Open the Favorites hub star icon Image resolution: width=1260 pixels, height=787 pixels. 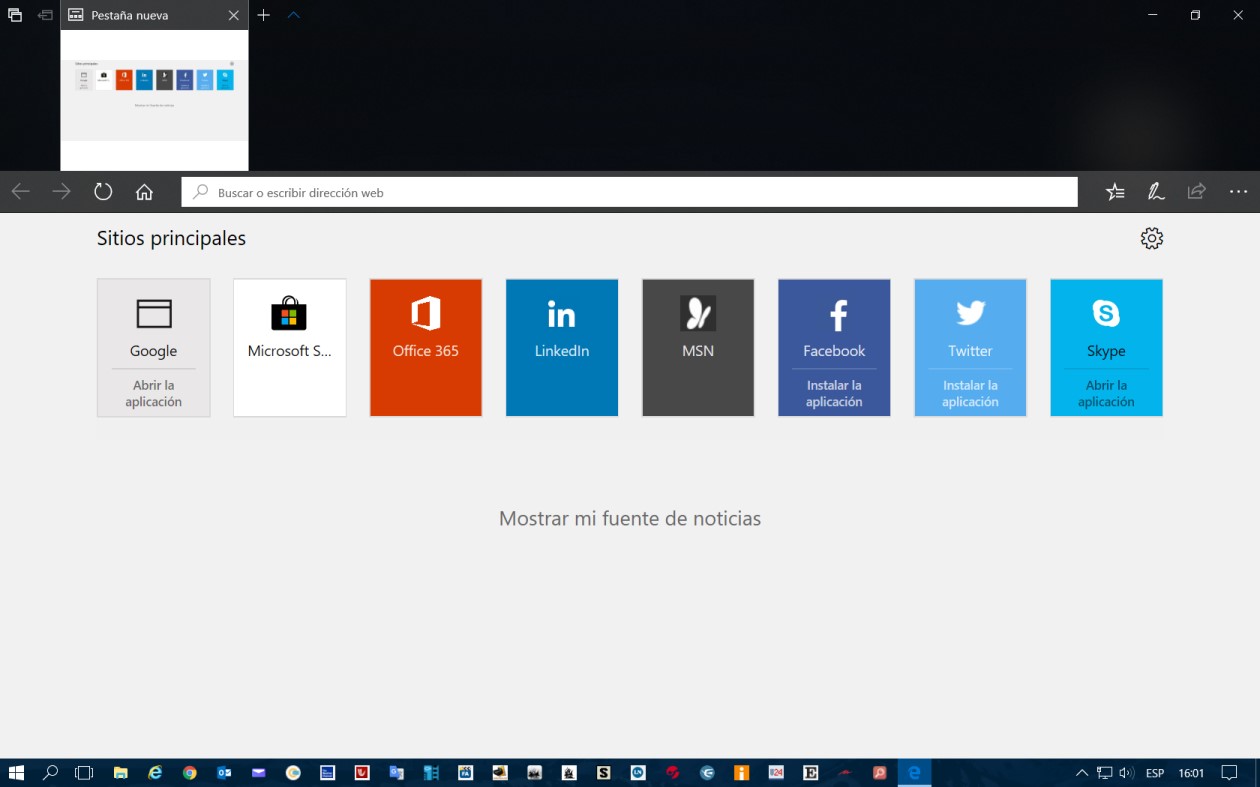point(1115,192)
